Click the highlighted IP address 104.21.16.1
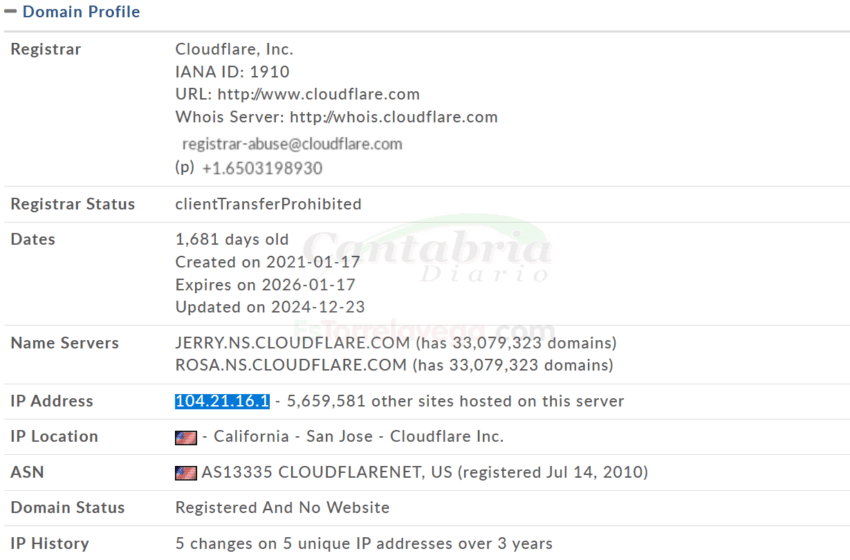This screenshot has width=850, height=560. [x=222, y=401]
